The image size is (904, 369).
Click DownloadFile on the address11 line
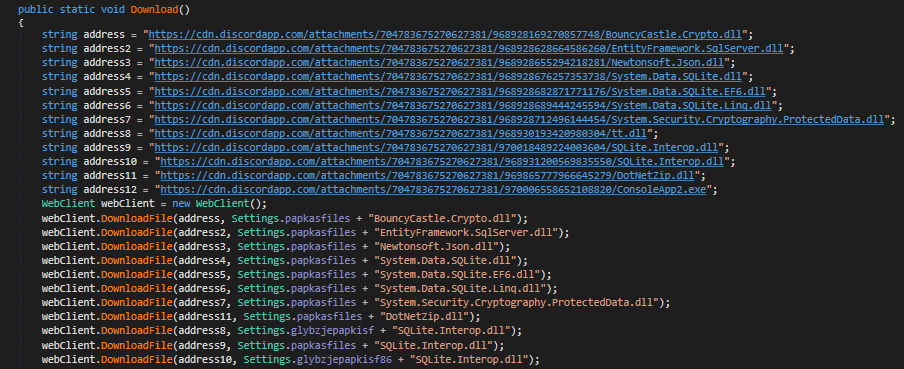tap(137, 318)
